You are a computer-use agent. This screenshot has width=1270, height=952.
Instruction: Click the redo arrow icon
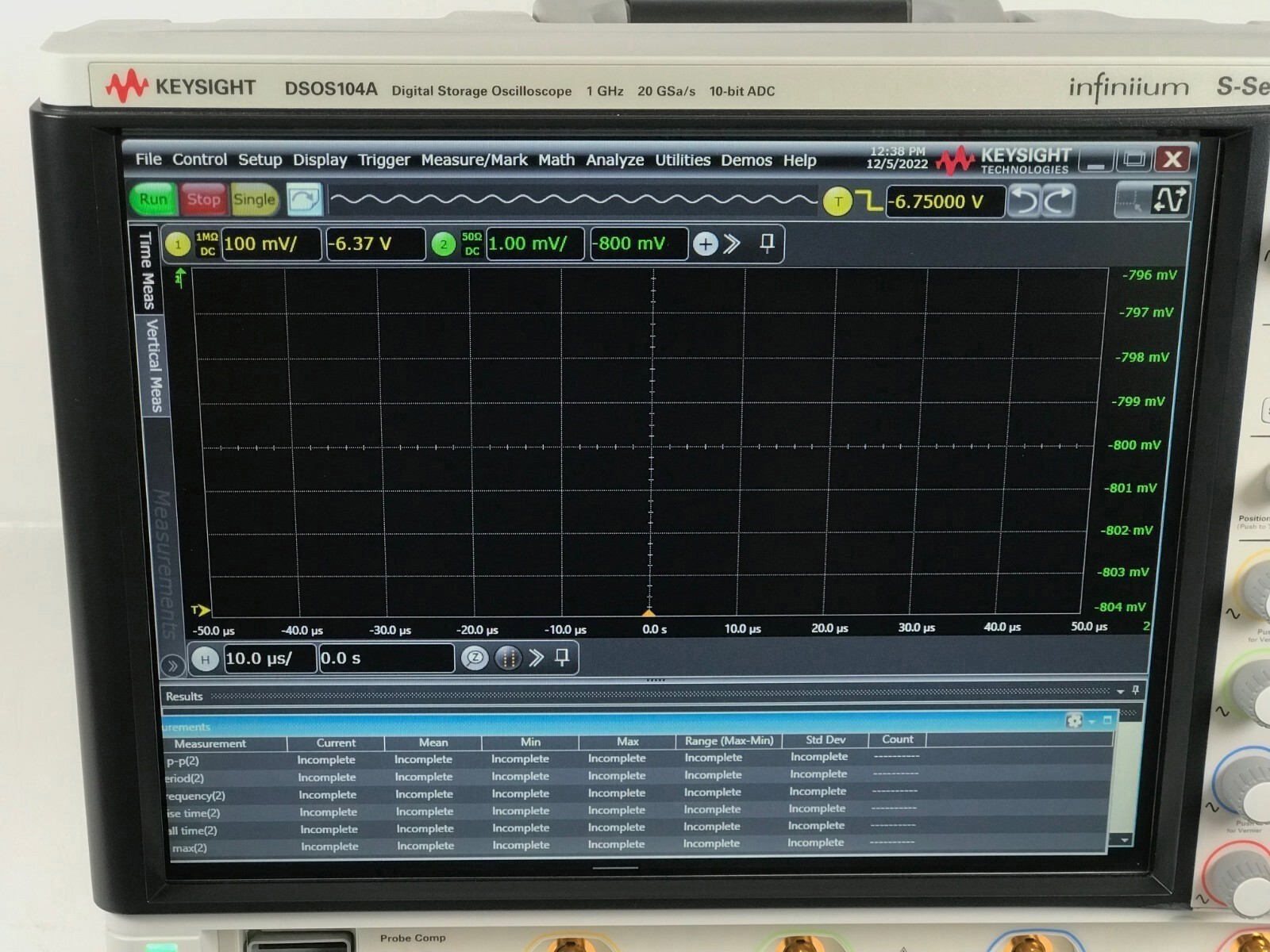(x=1059, y=201)
